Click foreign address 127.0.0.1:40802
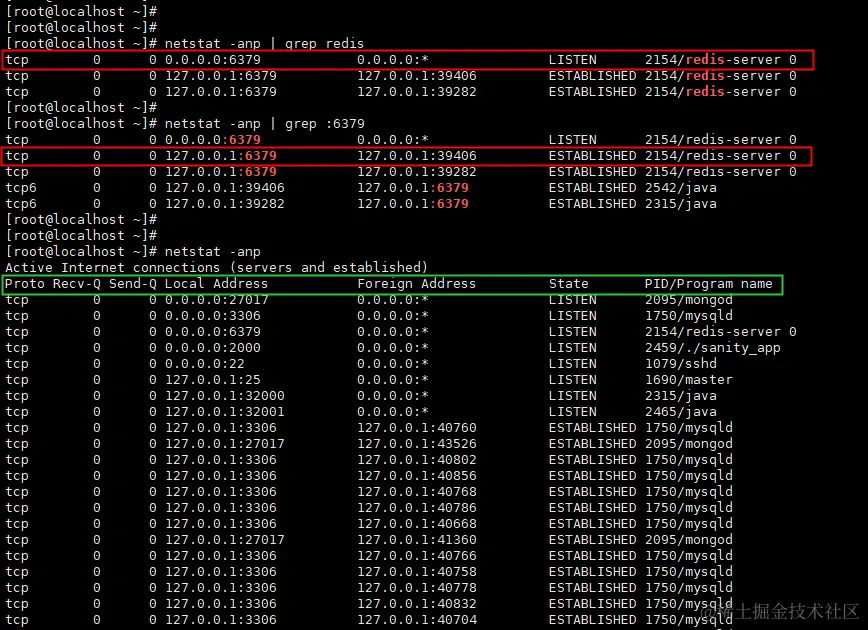The height and width of the screenshot is (630, 868). click(x=416, y=460)
